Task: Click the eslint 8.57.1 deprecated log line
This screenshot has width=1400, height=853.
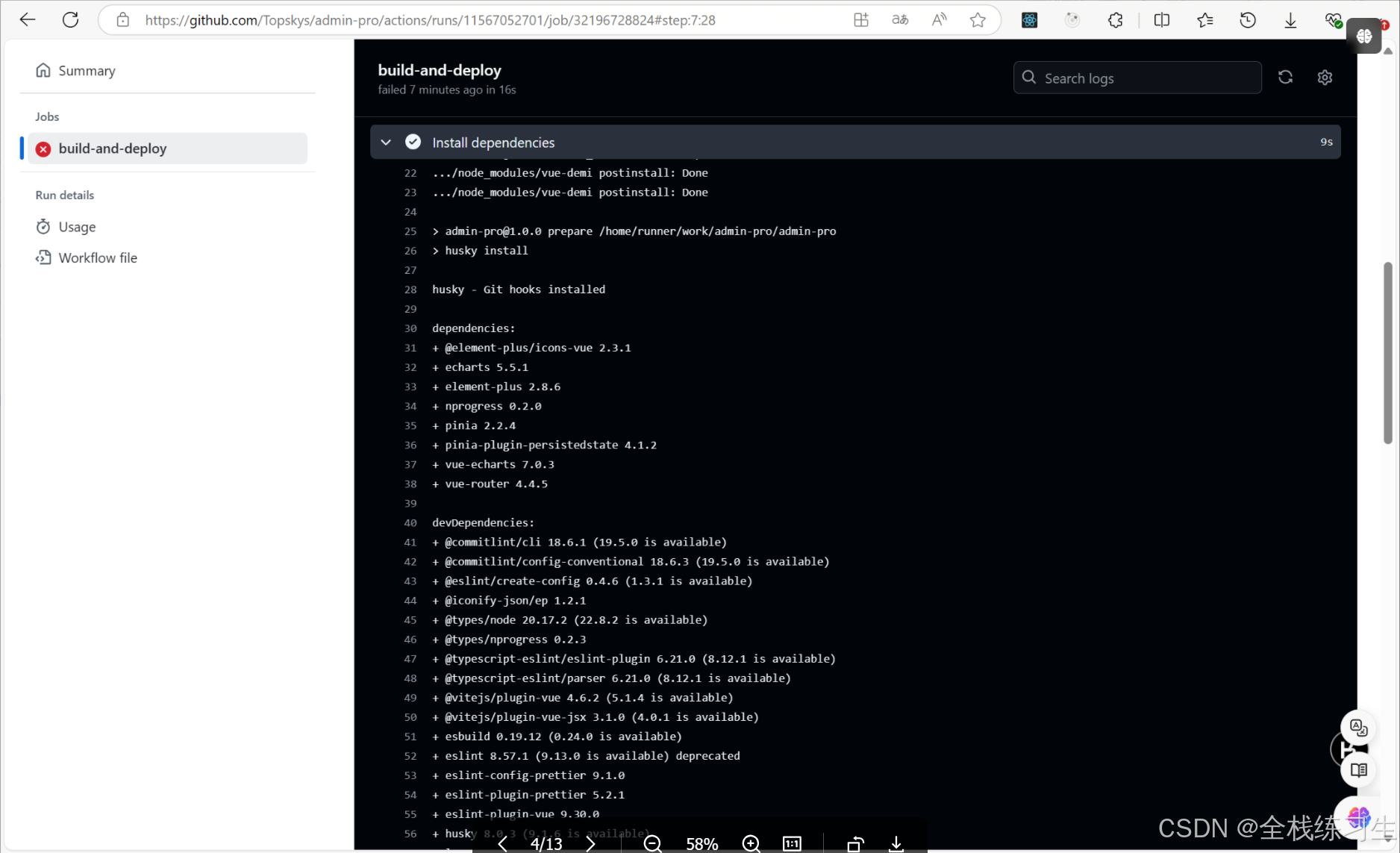Action: pyautogui.click(x=586, y=756)
